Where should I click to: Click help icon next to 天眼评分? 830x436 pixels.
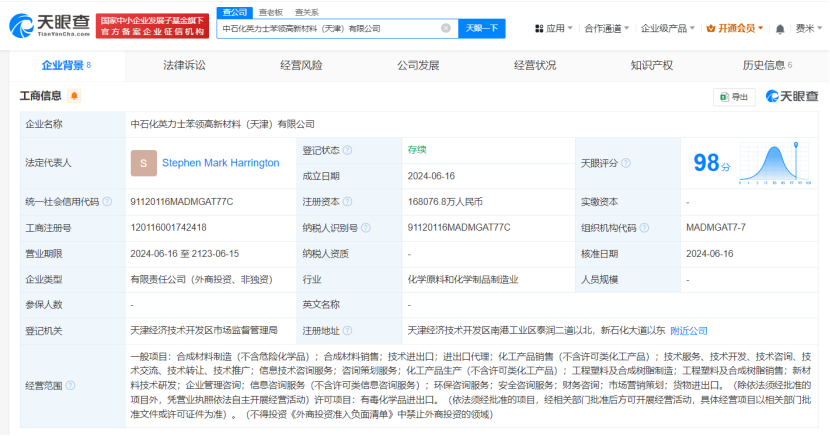point(628,163)
